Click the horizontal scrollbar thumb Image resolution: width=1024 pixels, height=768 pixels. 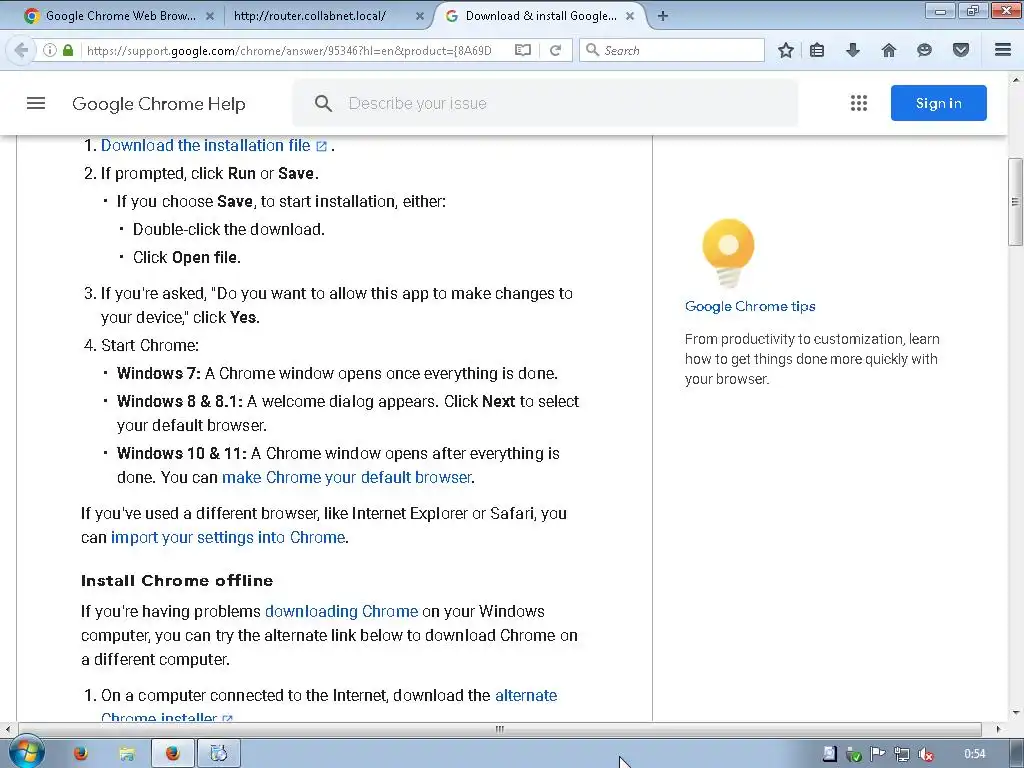point(500,729)
